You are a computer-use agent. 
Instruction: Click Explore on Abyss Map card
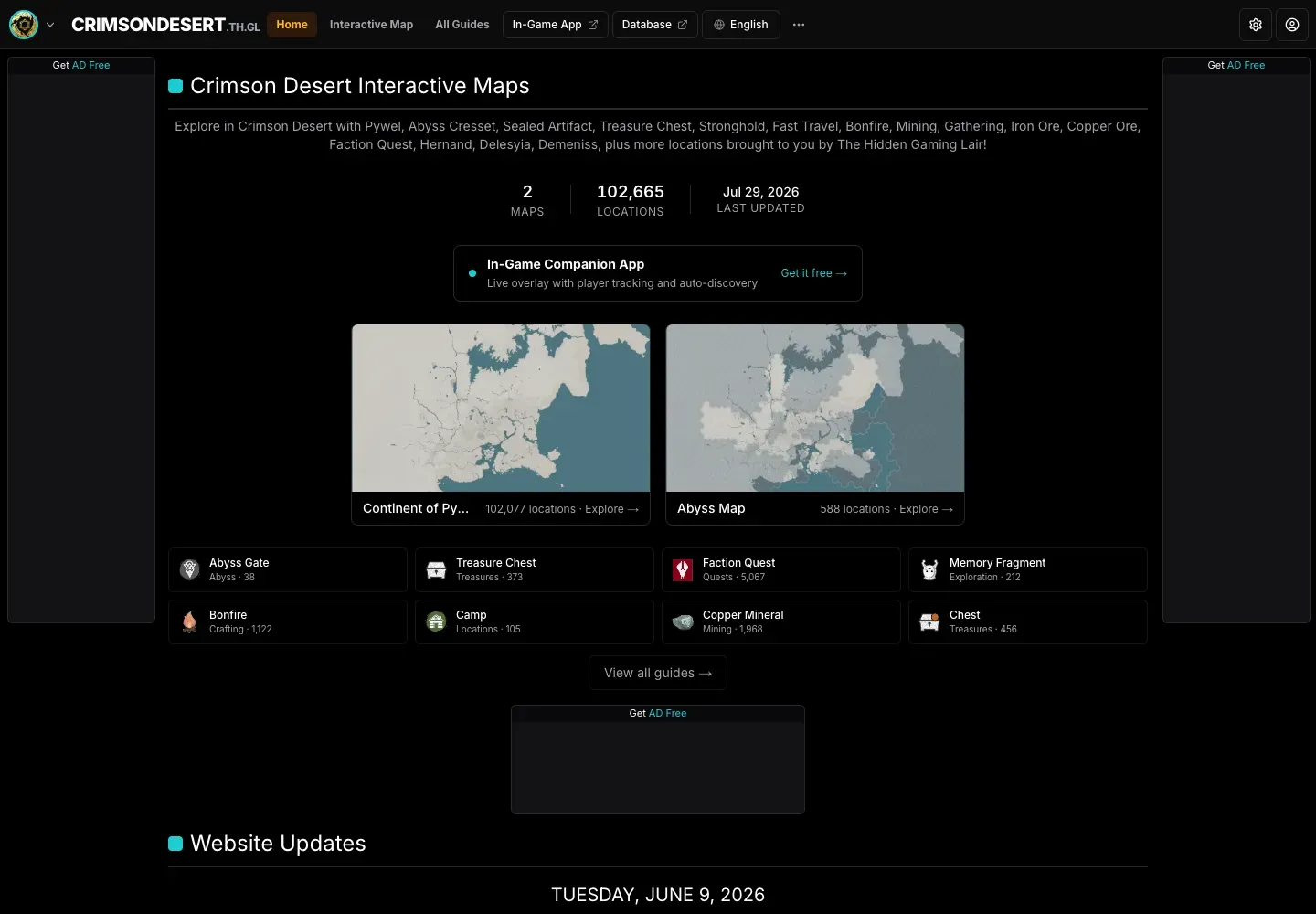(926, 509)
